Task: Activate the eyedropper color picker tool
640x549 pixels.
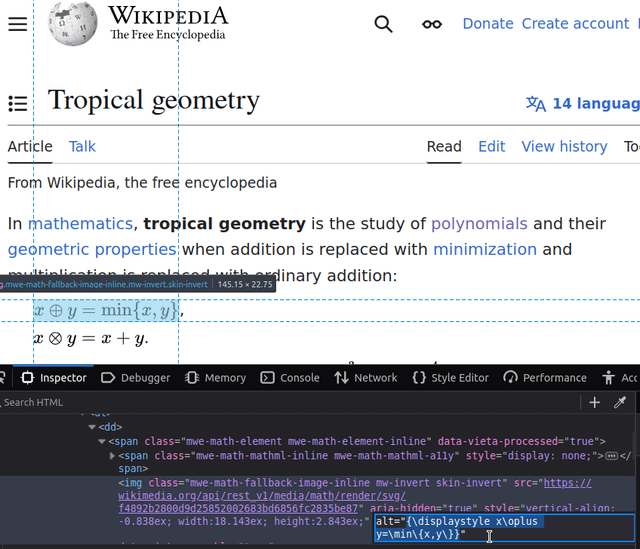Action: point(620,402)
